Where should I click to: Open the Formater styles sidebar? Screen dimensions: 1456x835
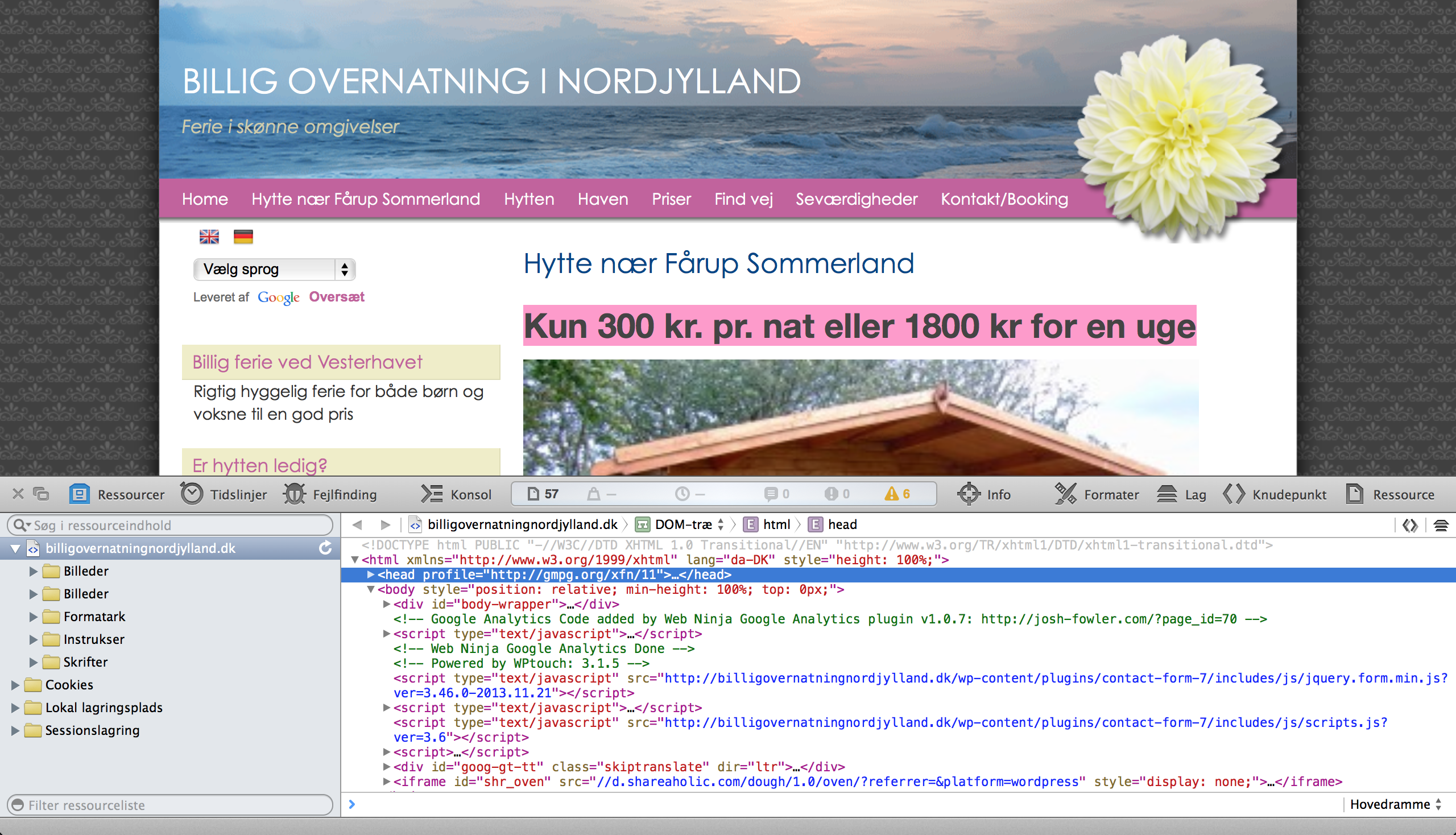coord(1097,494)
